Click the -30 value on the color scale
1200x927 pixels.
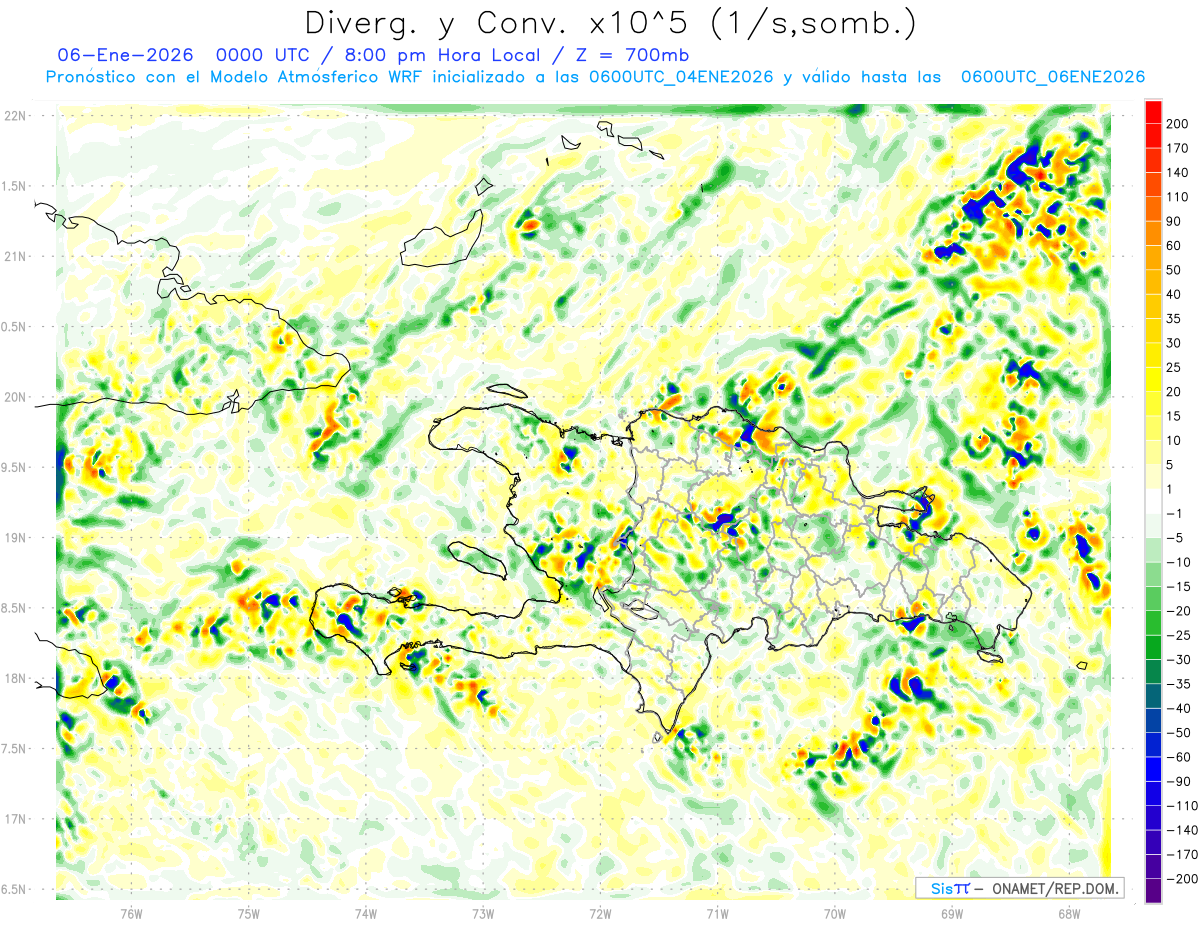coord(1177,660)
